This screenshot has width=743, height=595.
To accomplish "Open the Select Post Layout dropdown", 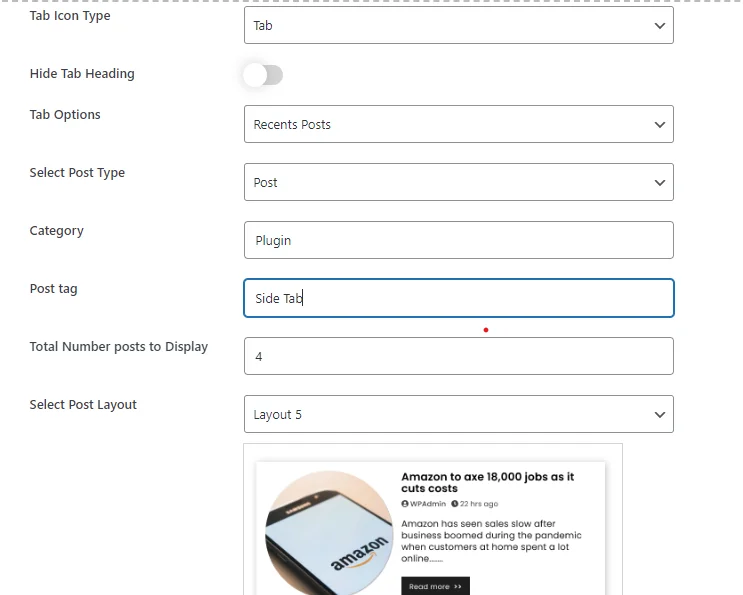I will click(458, 414).
